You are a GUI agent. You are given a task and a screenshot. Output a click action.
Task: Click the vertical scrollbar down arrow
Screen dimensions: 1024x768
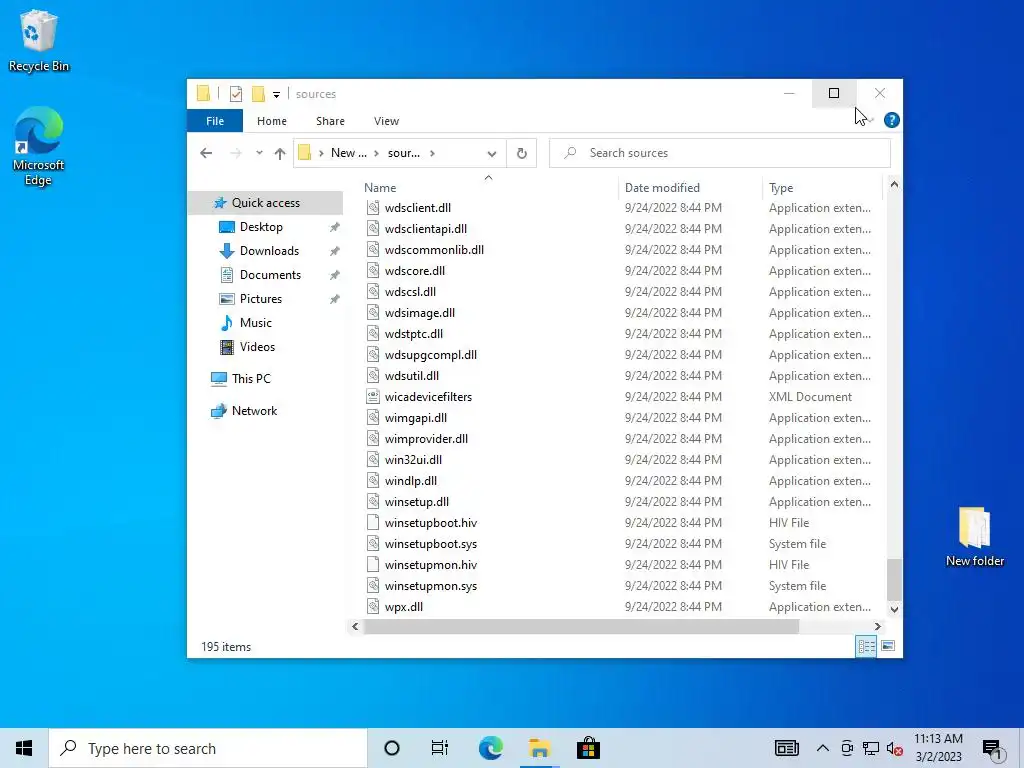(x=894, y=609)
